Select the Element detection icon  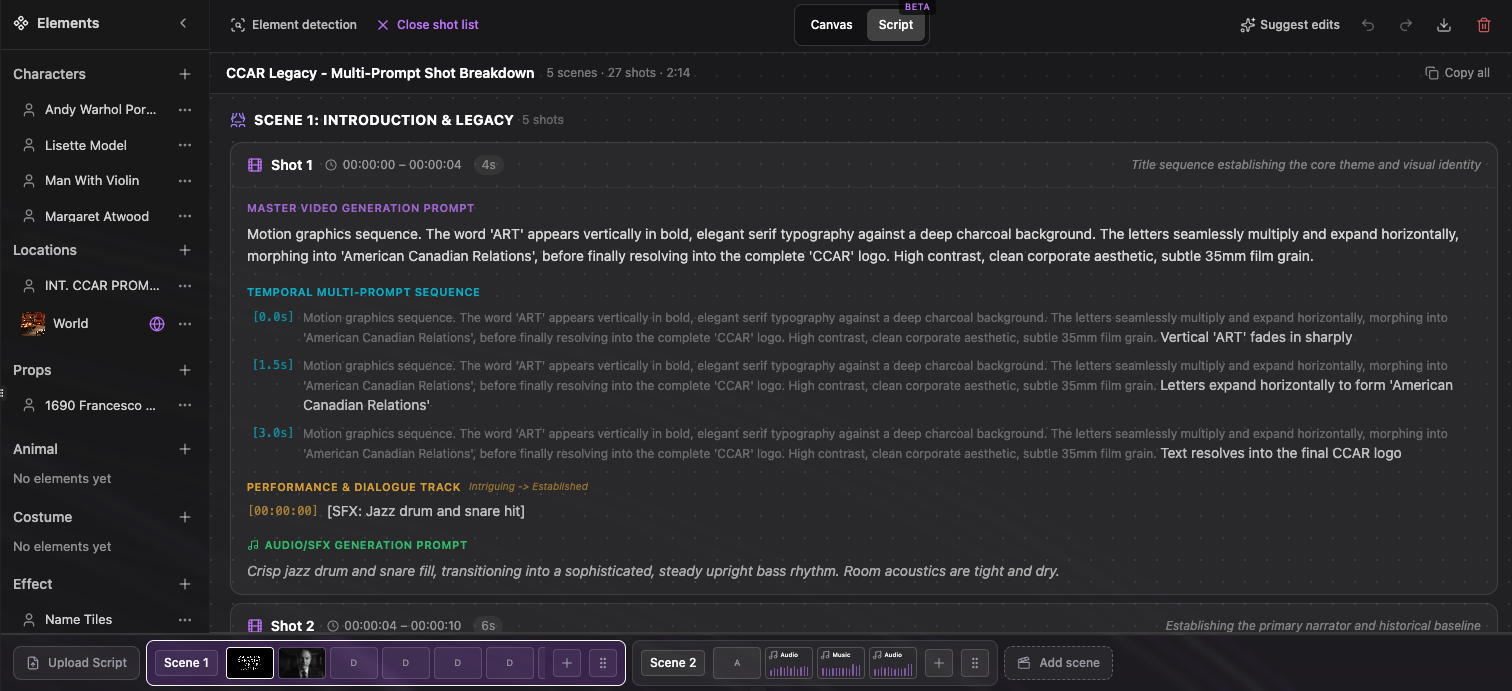pyautogui.click(x=238, y=24)
